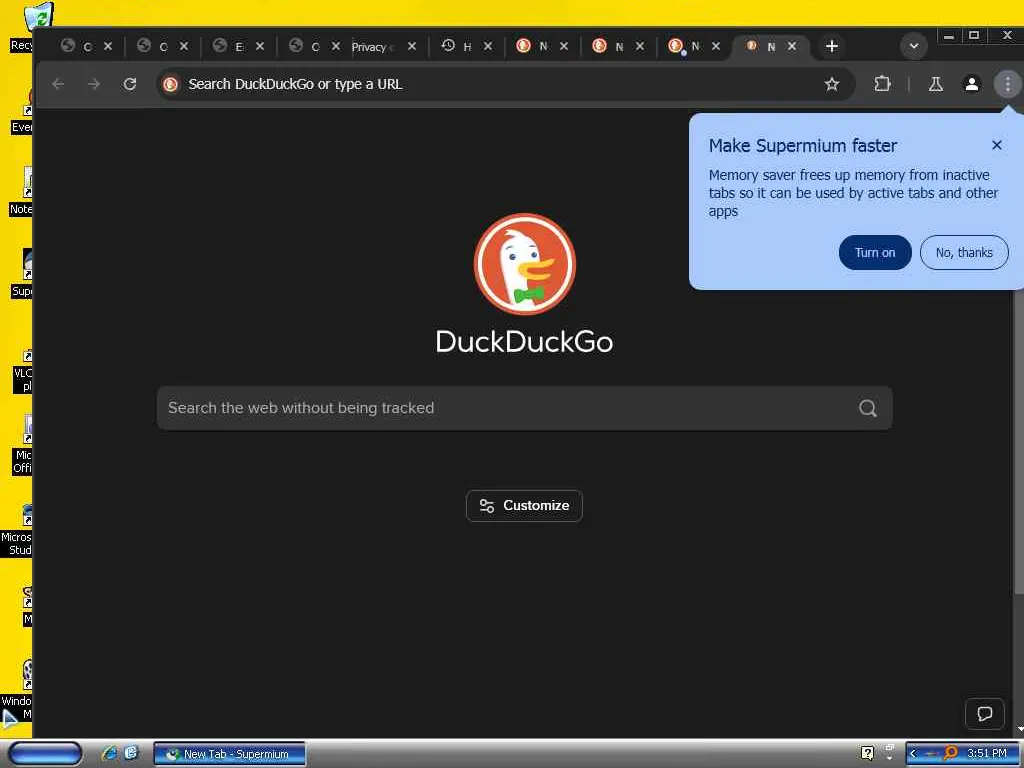Dismiss the Make Supermium faster popup

click(x=997, y=145)
